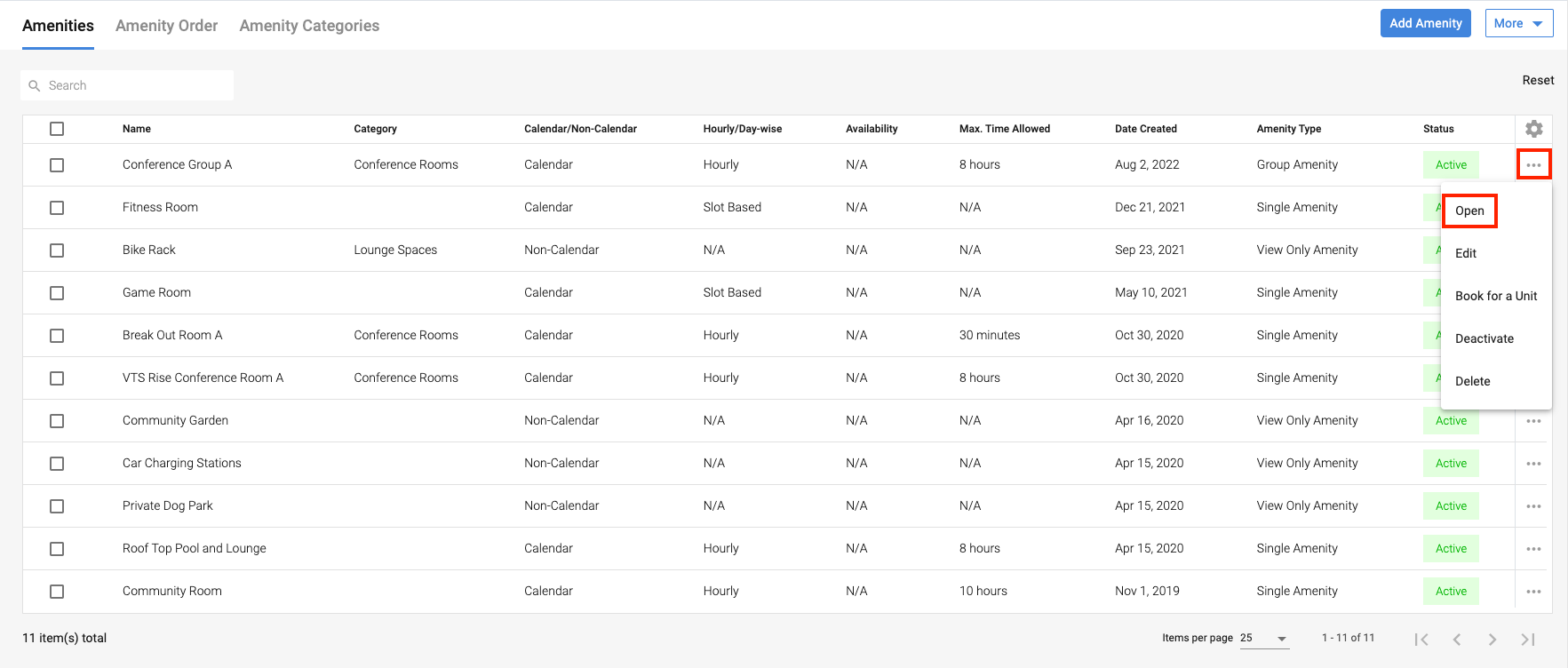Open row actions for Community Garden
The image size is (1568, 668).
(1533, 421)
